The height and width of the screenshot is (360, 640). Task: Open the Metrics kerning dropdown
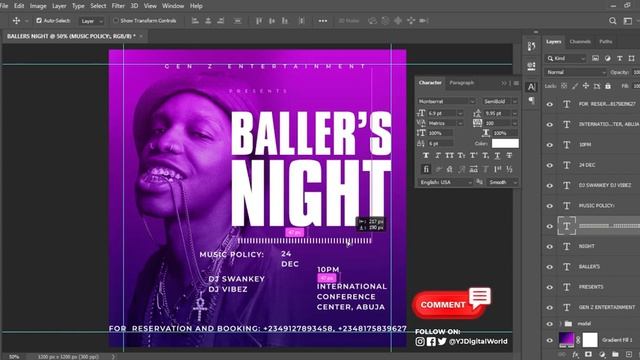pyautogui.click(x=445, y=123)
